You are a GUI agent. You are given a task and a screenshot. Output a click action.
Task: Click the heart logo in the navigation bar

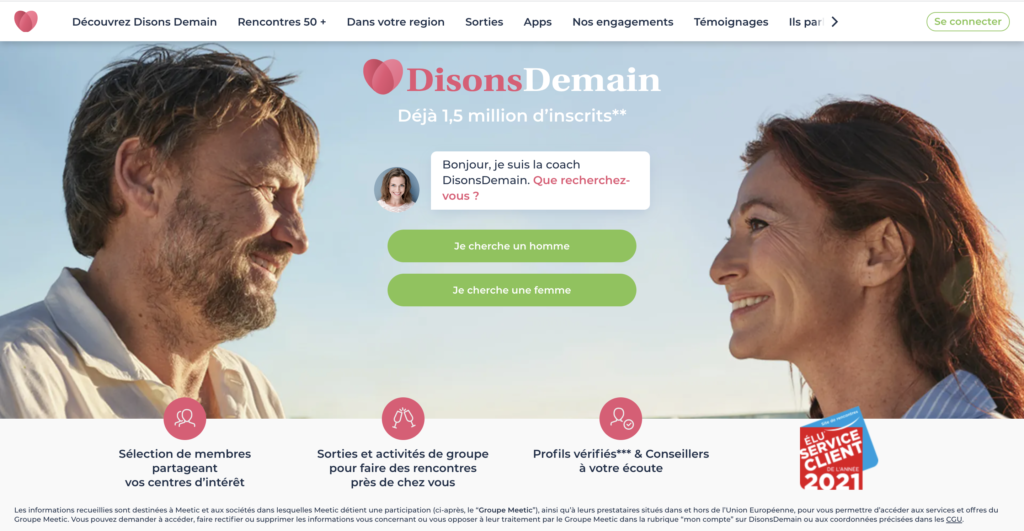pyautogui.click(x=26, y=22)
